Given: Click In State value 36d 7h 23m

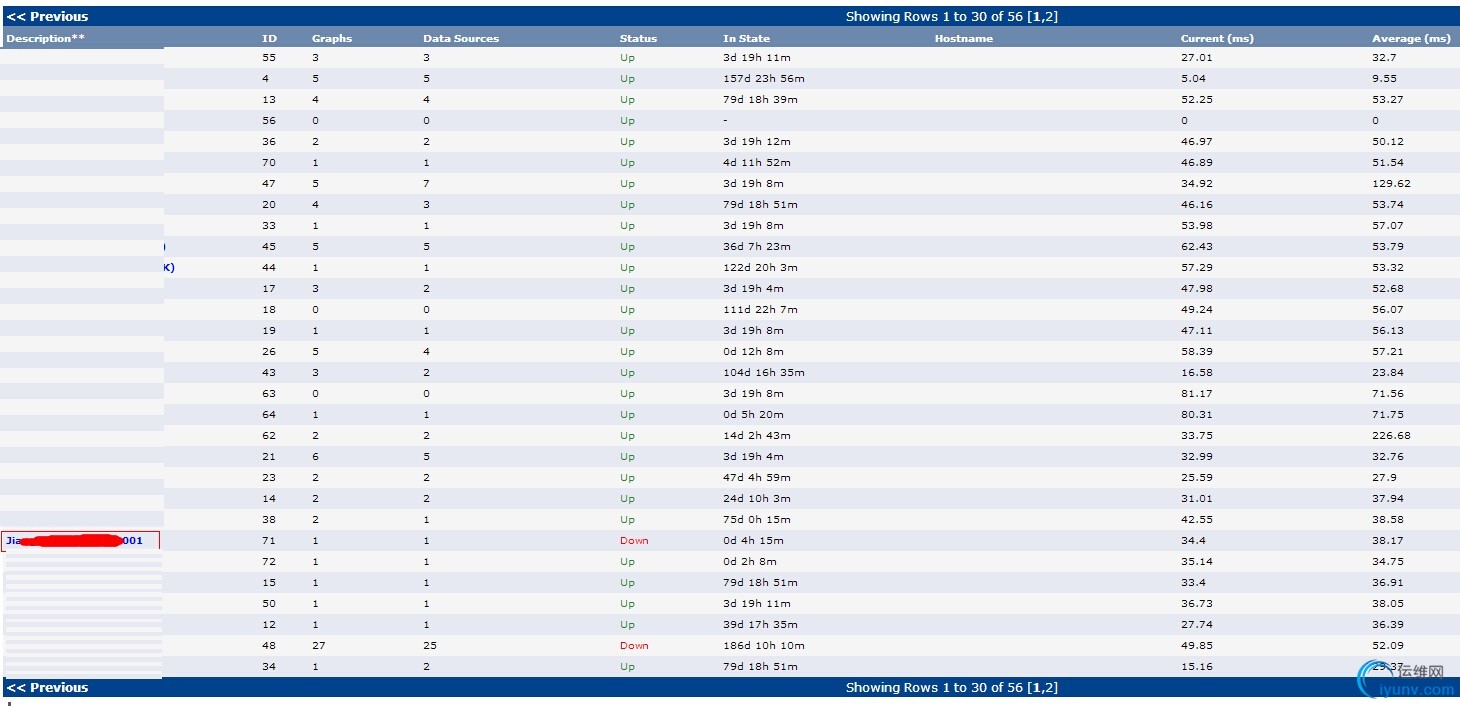Looking at the screenshot, I should point(757,246).
